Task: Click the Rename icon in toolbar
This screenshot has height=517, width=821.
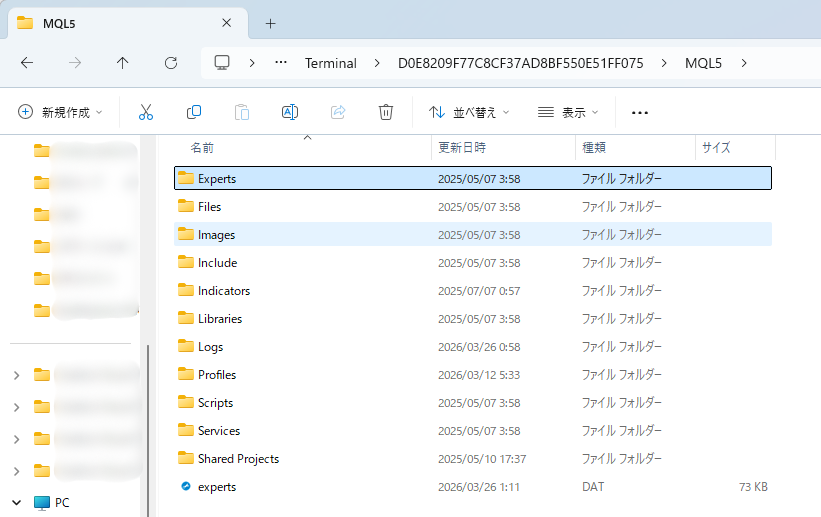Action: click(290, 112)
